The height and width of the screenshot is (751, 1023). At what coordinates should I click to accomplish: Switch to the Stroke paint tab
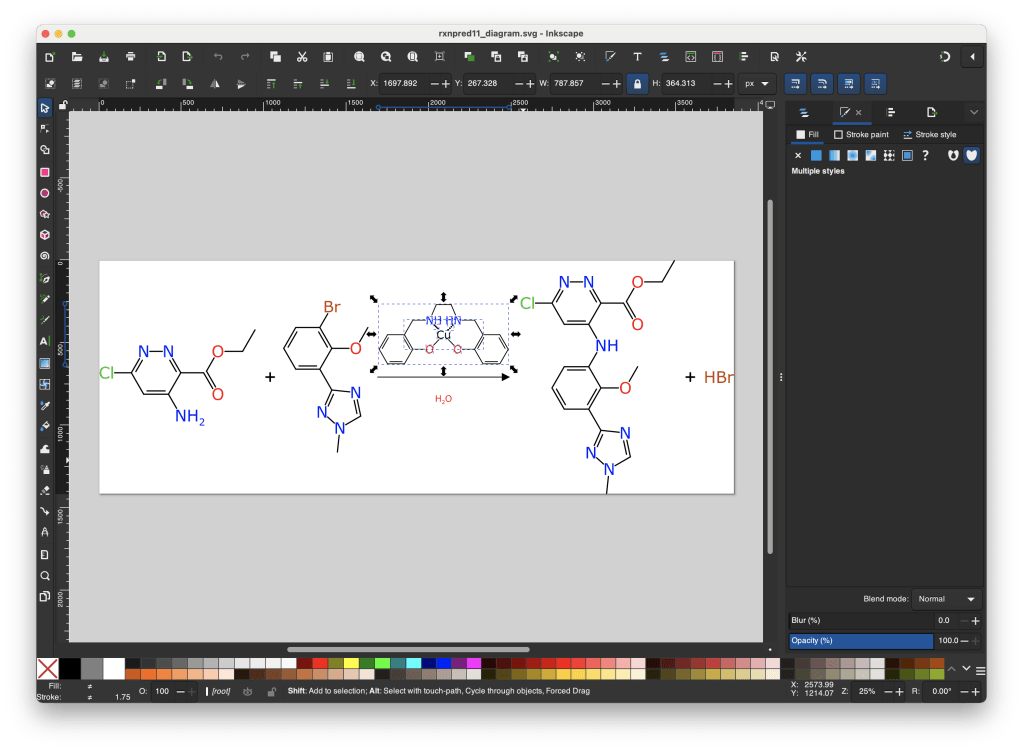click(860, 134)
